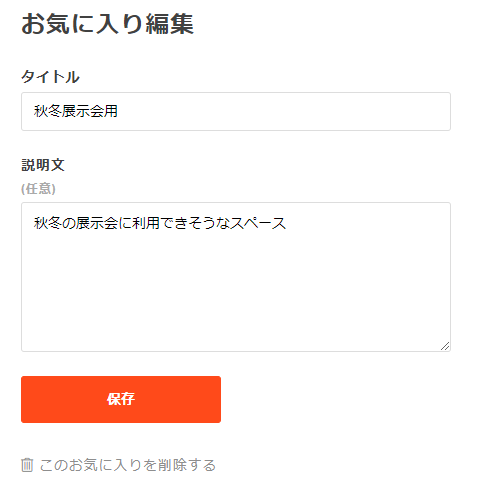The height and width of the screenshot is (490, 478).
Task: Click the 説明文 field label
Action: pyautogui.click(x=43, y=165)
